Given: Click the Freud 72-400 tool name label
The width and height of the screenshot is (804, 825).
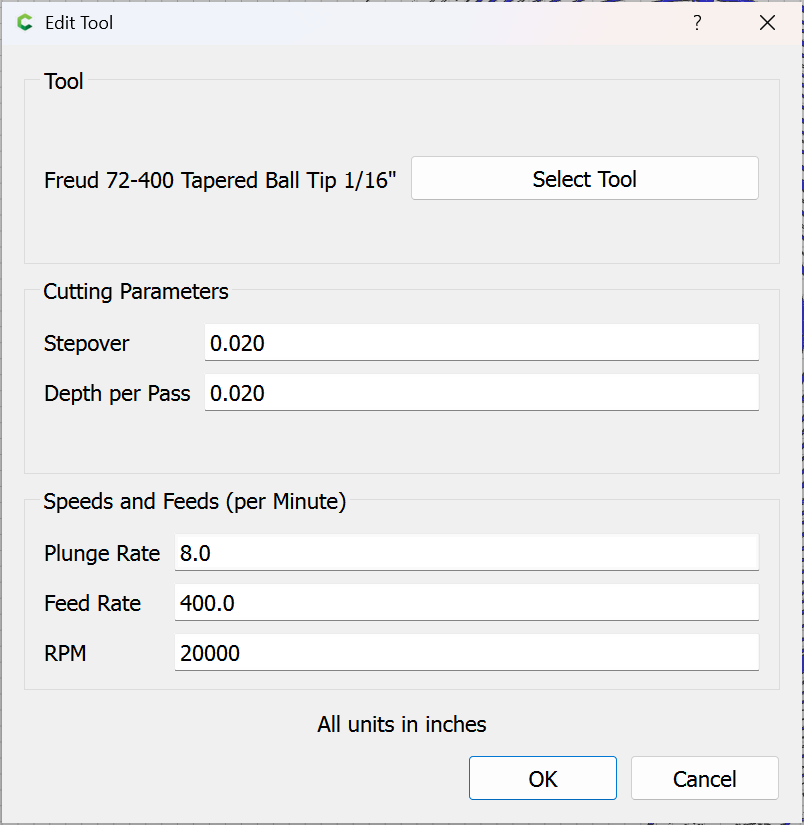Looking at the screenshot, I should tap(220, 180).
